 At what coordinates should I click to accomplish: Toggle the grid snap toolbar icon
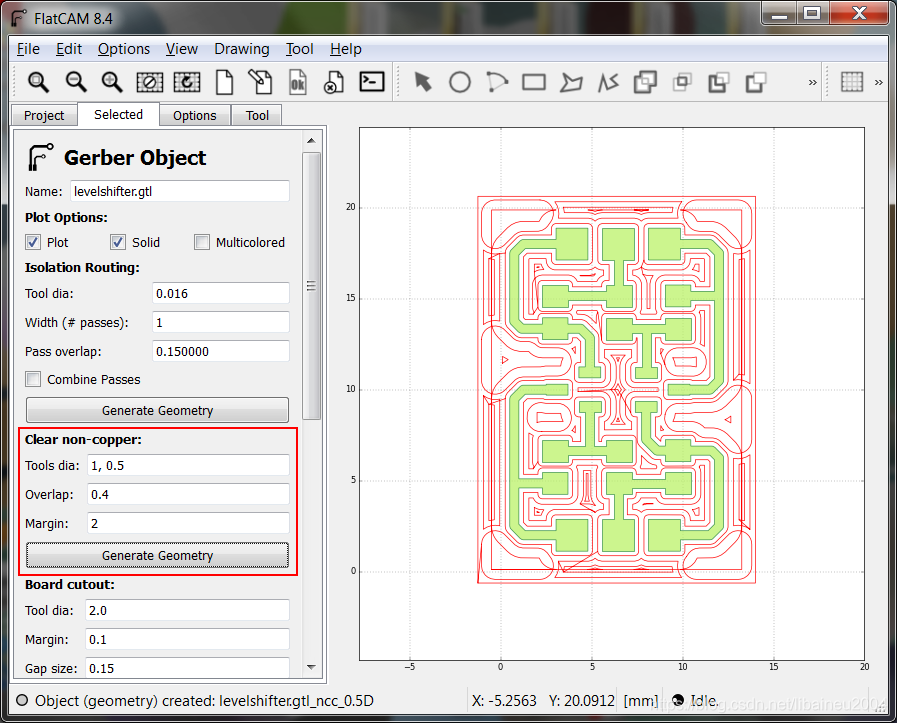(852, 82)
